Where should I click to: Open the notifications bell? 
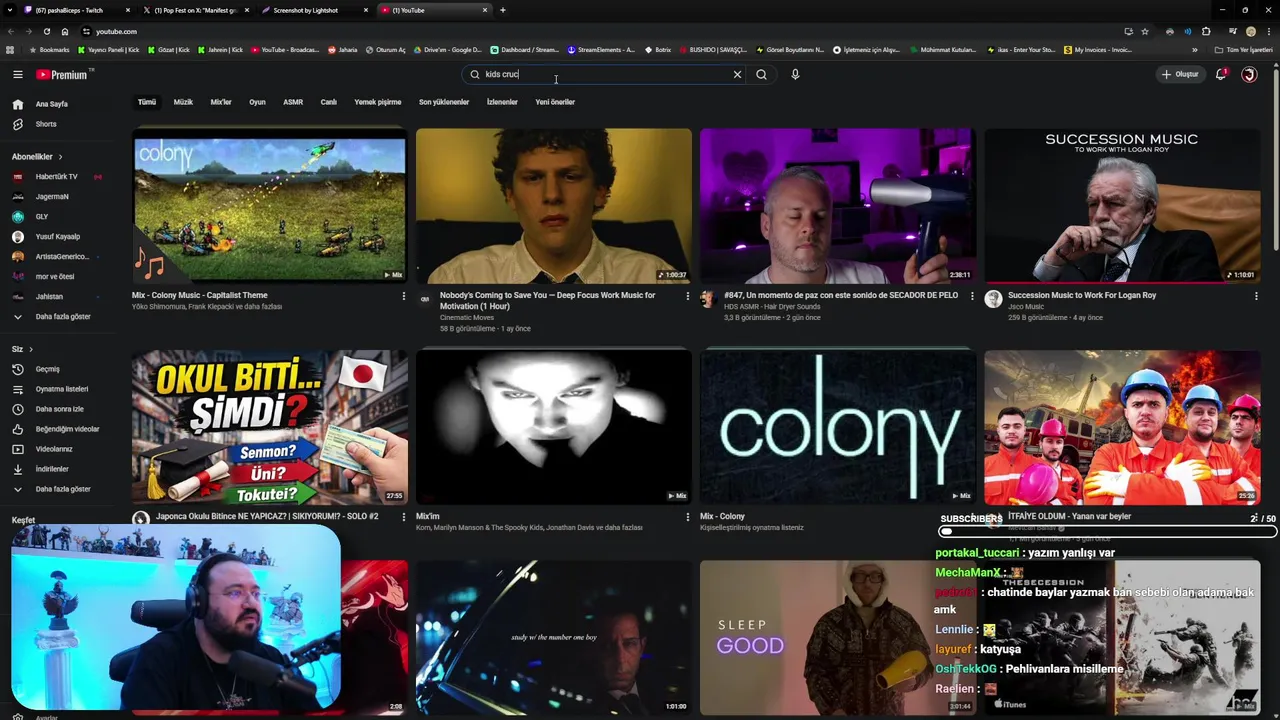pos(1220,74)
